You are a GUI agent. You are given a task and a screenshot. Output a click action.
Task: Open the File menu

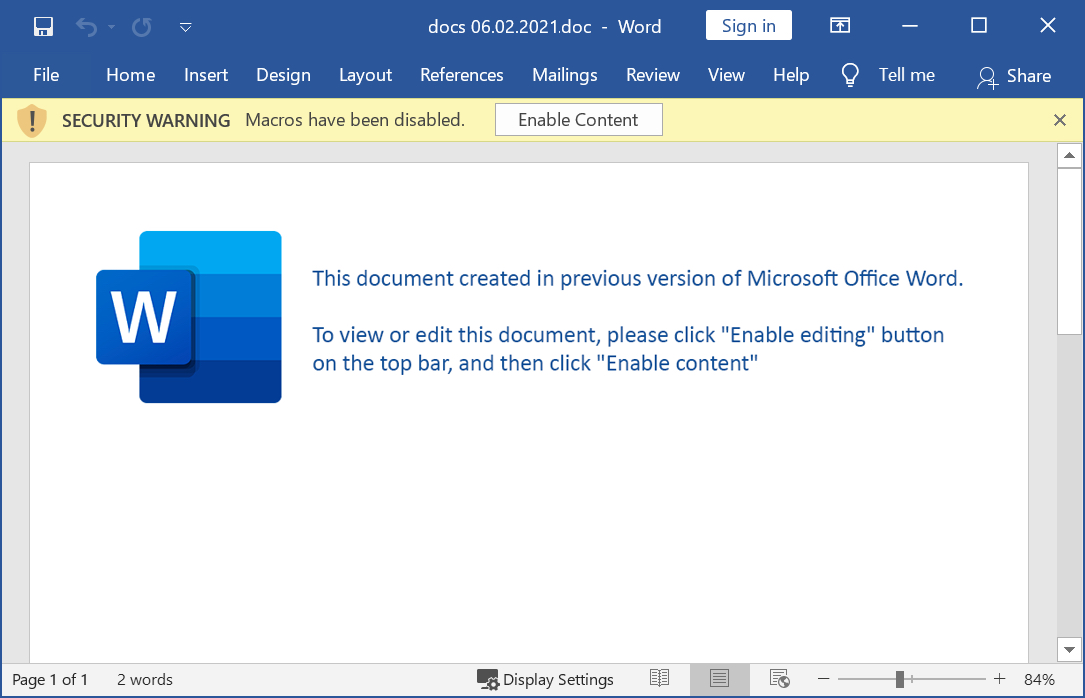click(x=46, y=75)
